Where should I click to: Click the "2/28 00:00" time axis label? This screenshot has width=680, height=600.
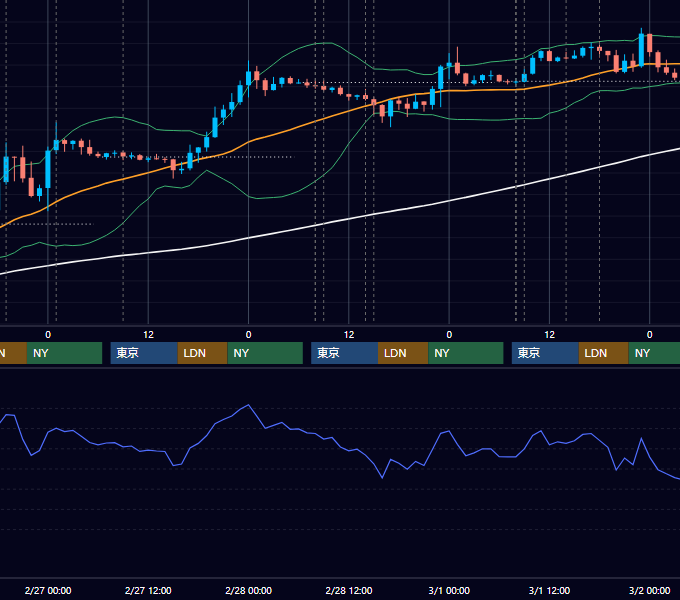click(x=248, y=590)
